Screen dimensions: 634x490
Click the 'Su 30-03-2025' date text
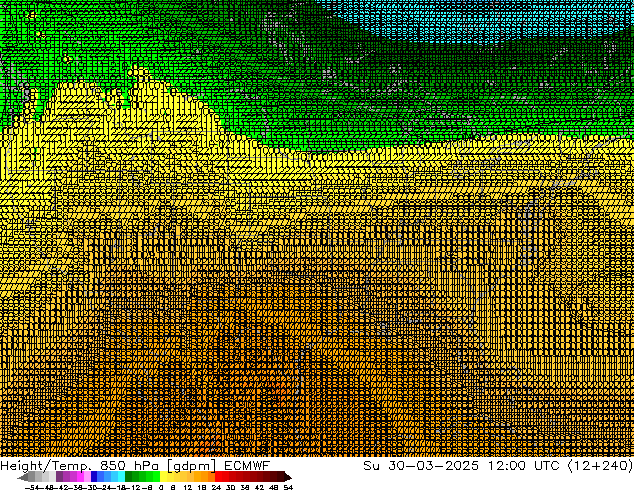click(x=421, y=466)
